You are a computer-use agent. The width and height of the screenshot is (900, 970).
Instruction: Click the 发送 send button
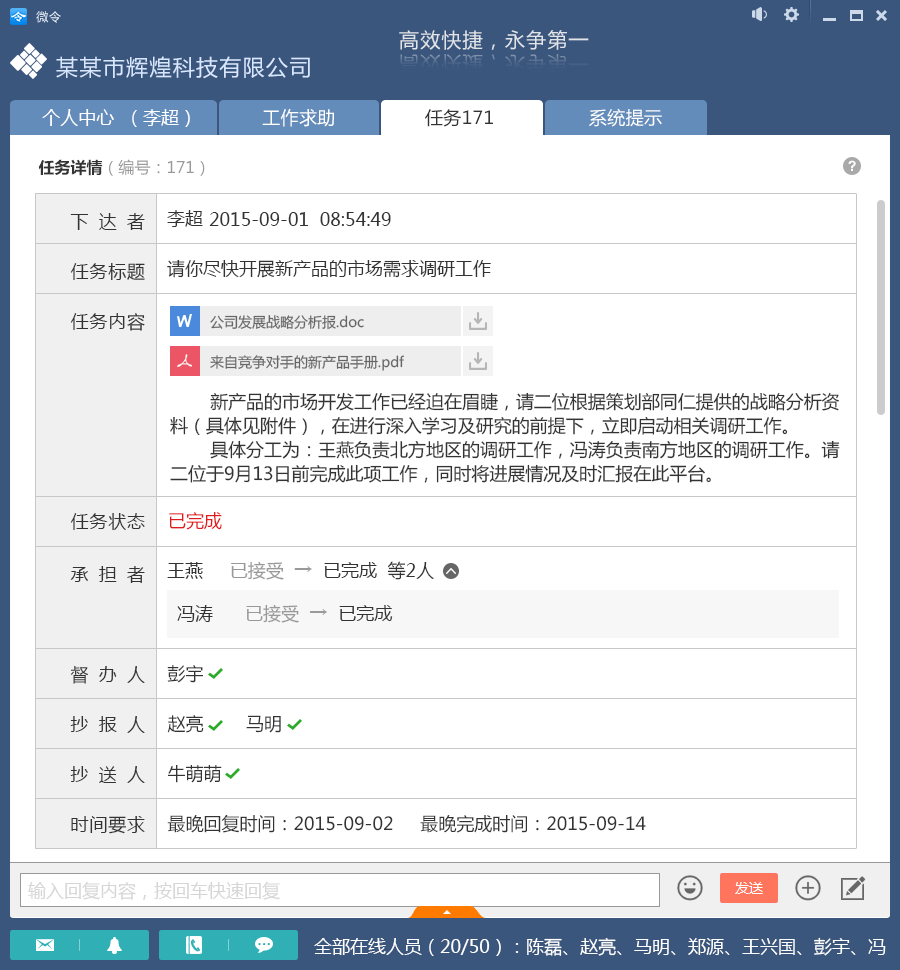[x=749, y=888]
